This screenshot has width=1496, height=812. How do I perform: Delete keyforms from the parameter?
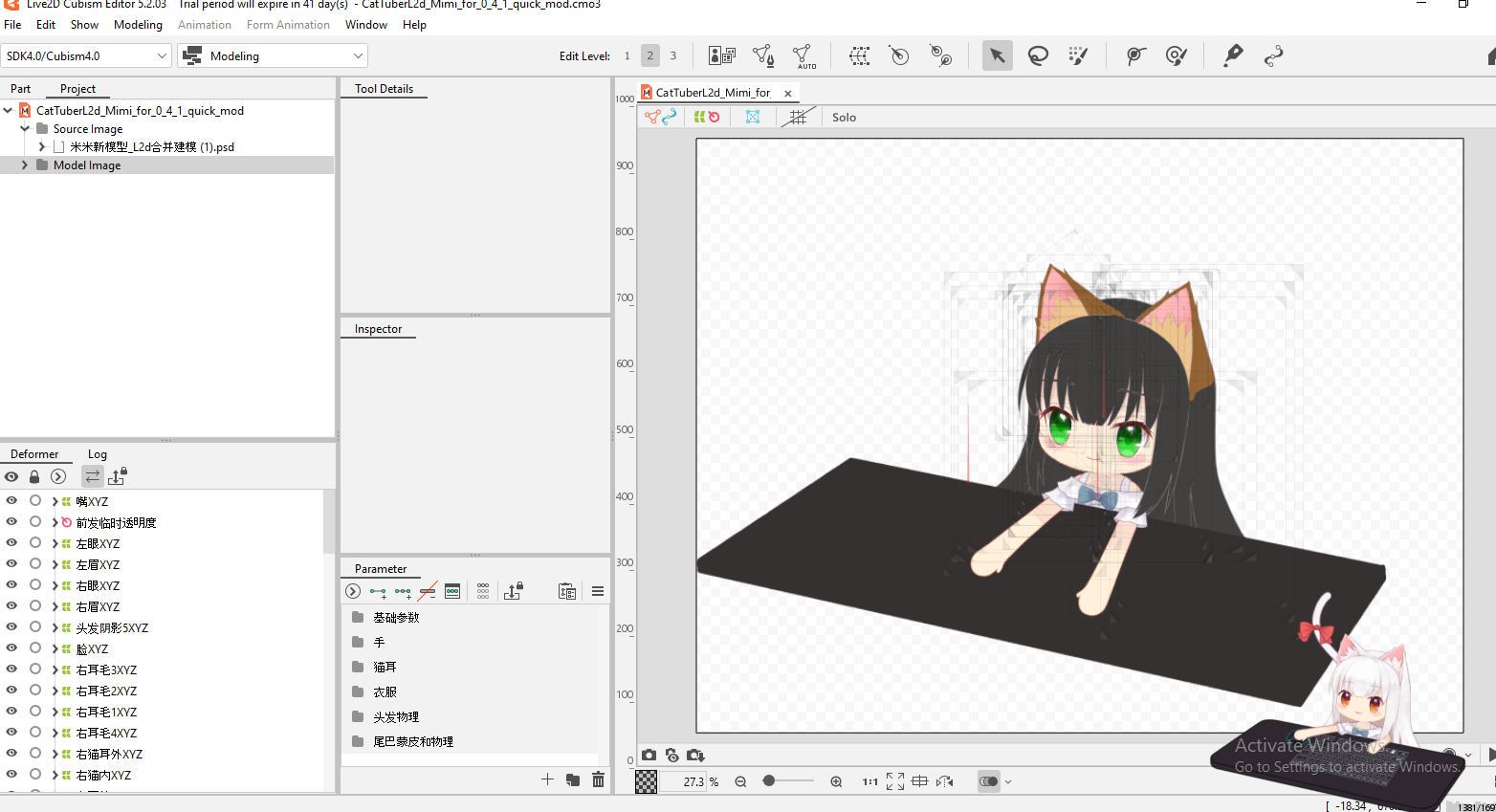(x=428, y=591)
